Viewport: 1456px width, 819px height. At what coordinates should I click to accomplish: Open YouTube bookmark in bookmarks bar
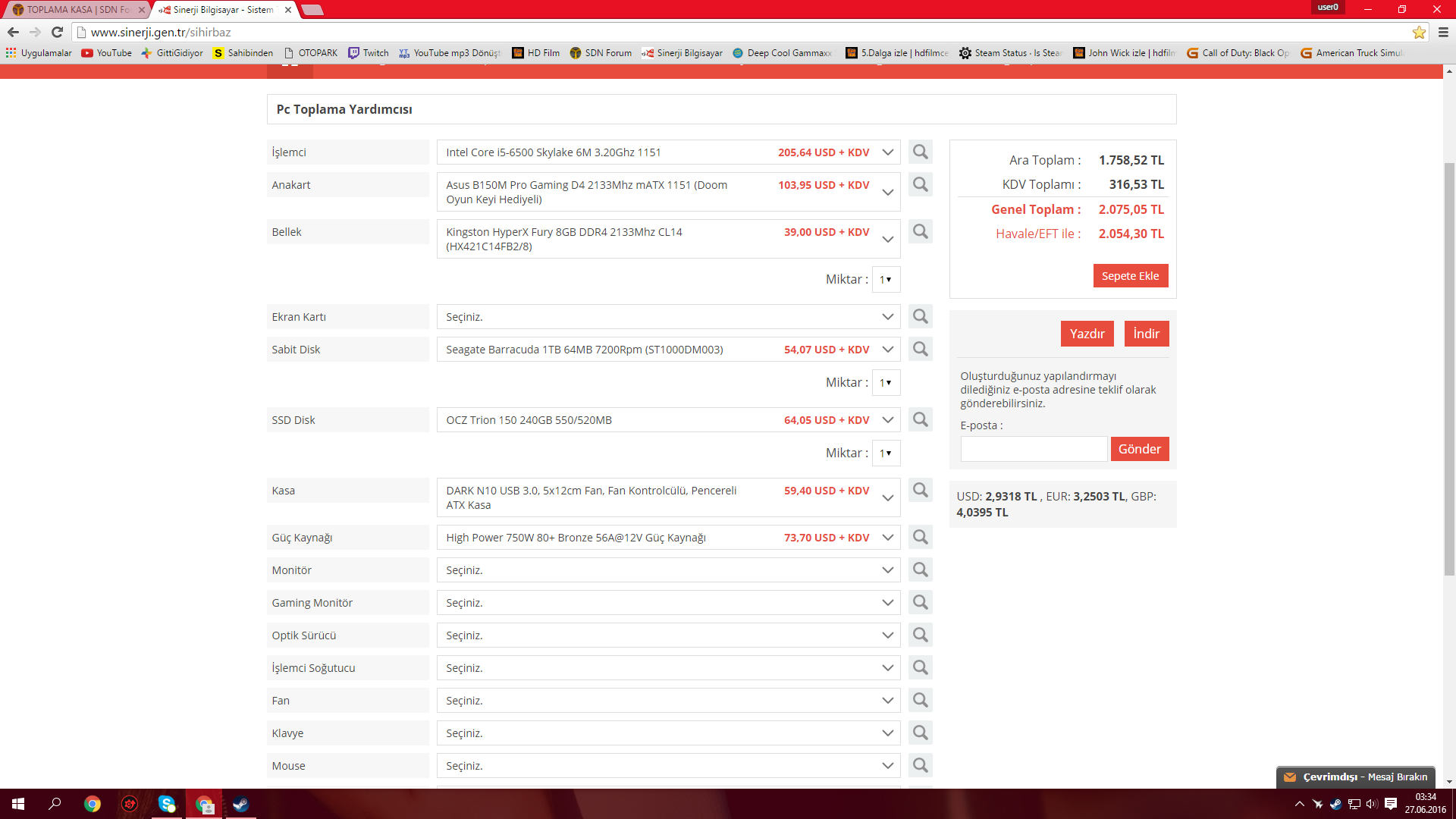coord(107,53)
